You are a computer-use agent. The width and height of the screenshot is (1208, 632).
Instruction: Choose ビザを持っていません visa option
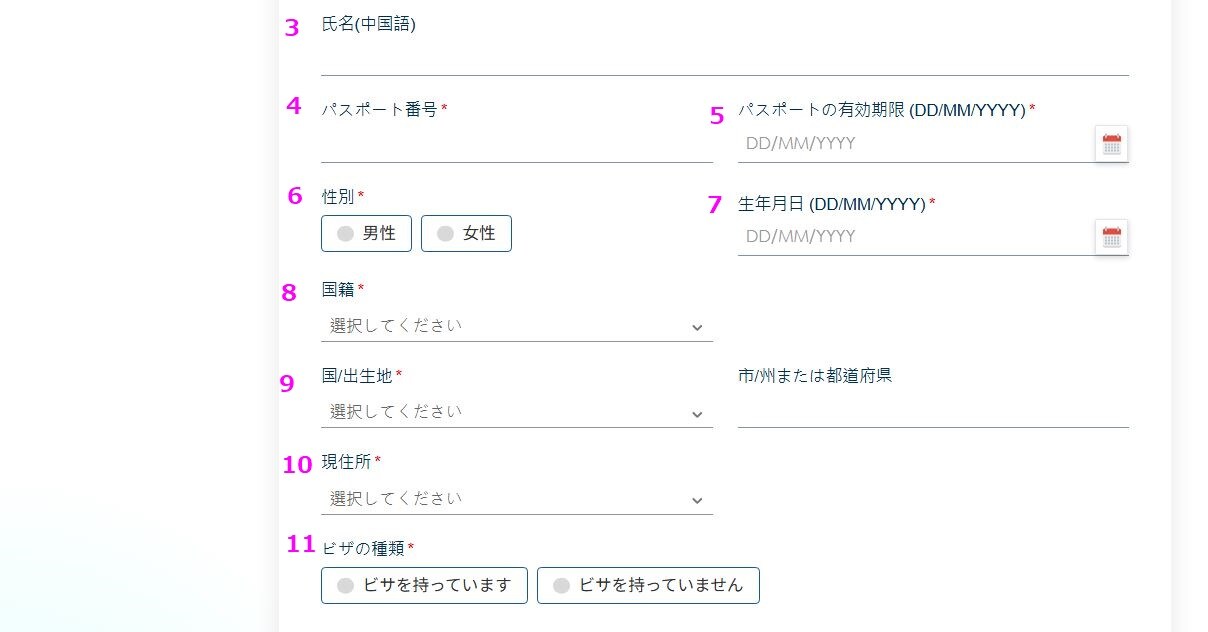pyautogui.click(x=648, y=586)
